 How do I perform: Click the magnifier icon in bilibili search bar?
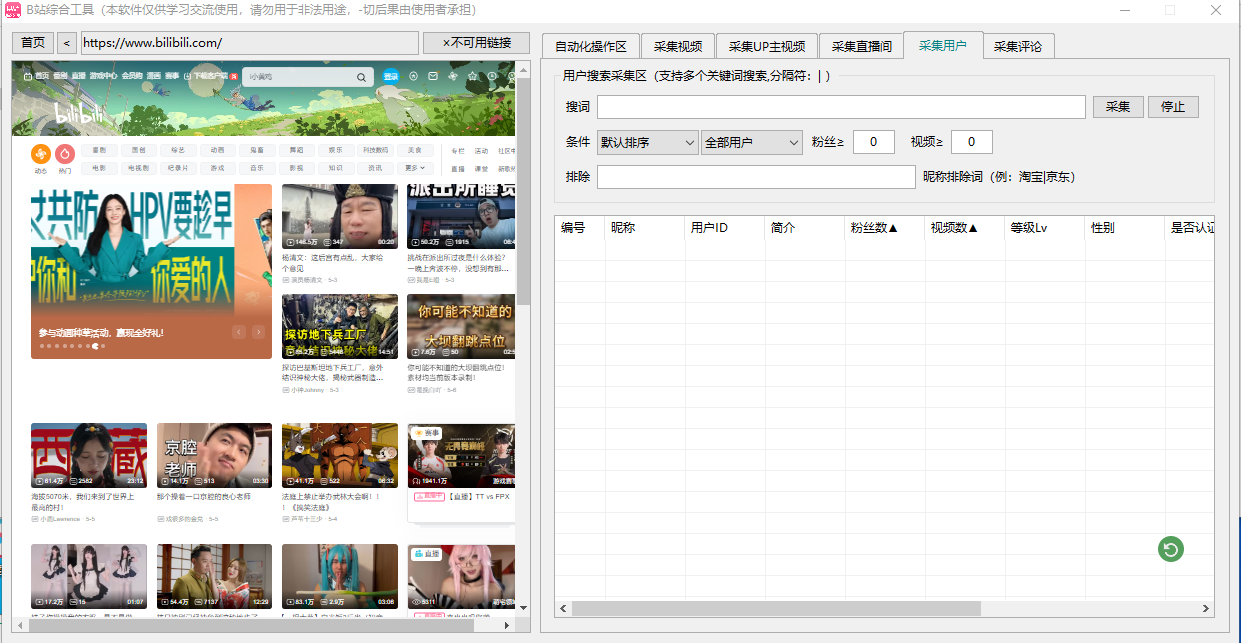pos(362,77)
